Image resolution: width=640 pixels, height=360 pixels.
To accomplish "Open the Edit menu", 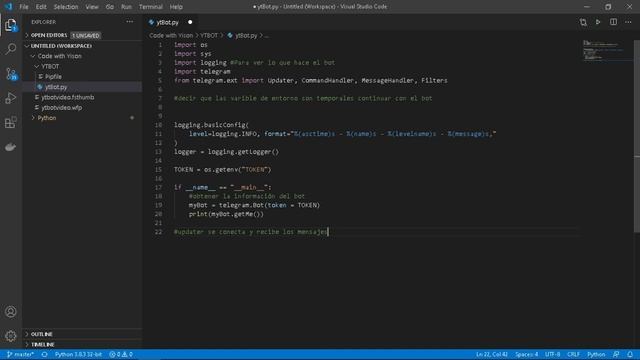I will (x=41, y=7).
